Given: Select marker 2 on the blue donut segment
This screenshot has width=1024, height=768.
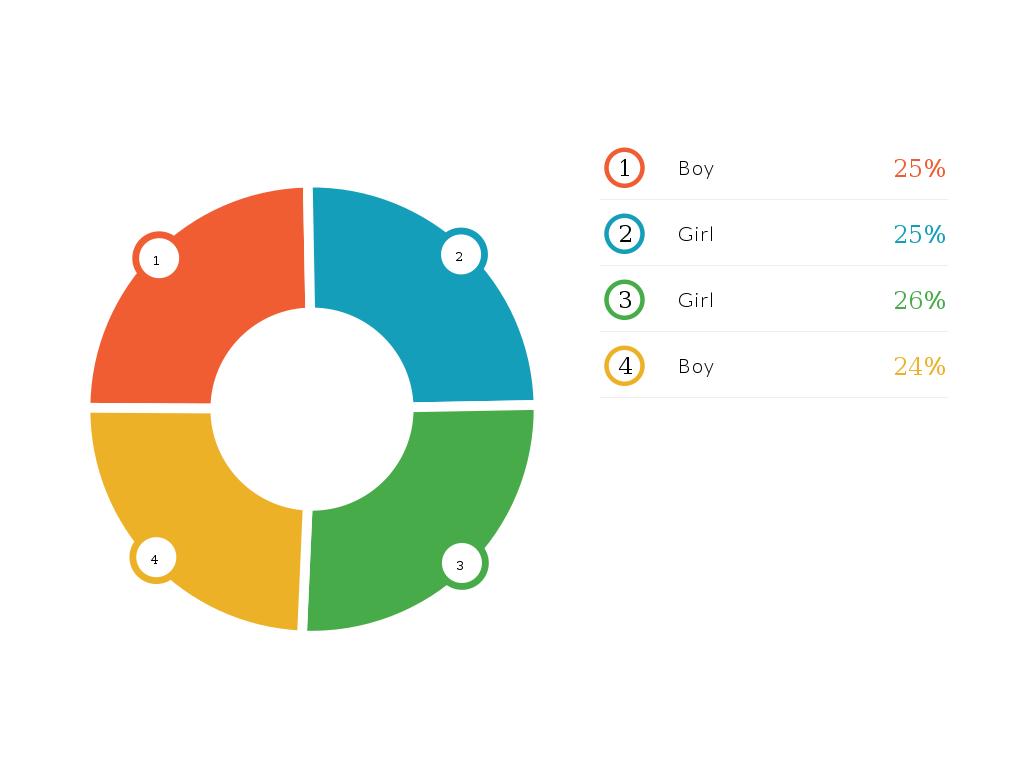Looking at the screenshot, I should pos(460,256).
